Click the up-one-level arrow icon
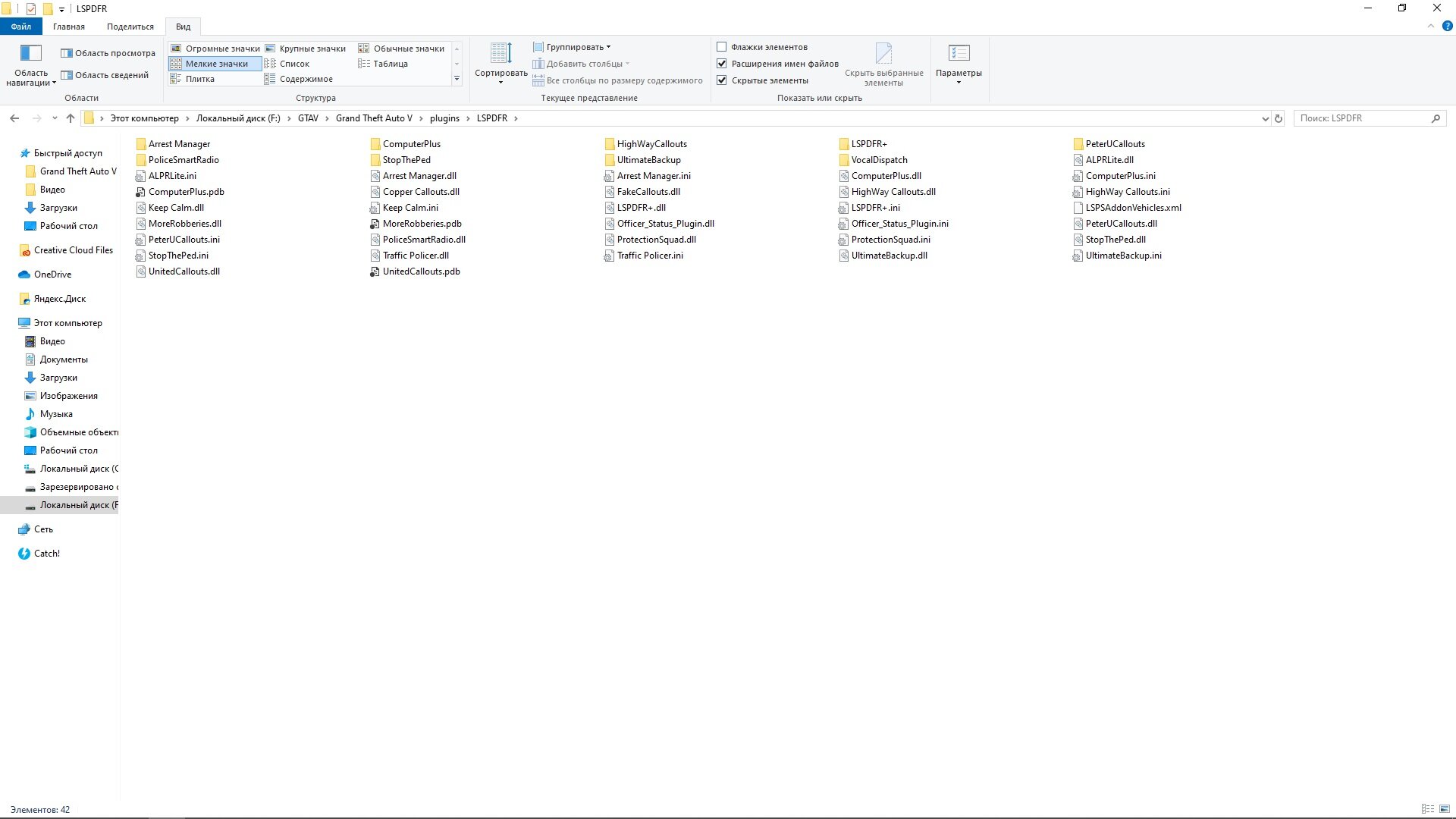Viewport: 1456px width, 819px height. [71, 118]
